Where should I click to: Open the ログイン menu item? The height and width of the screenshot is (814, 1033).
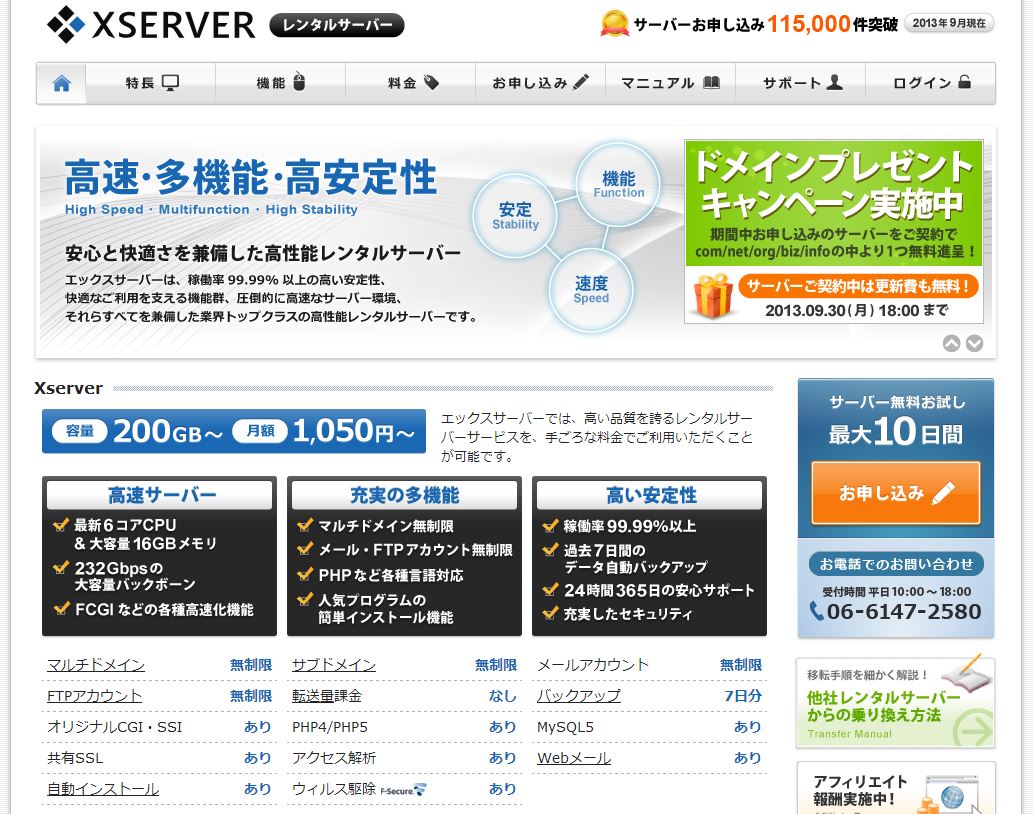click(x=930, y=83)
